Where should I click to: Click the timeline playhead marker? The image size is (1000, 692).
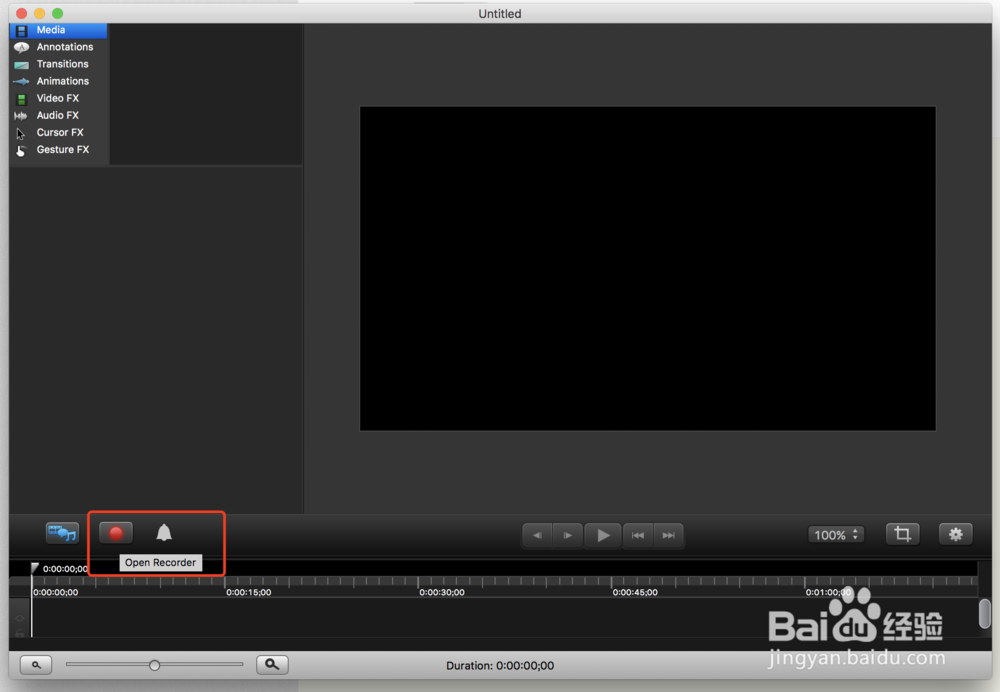tap(34, 568)
